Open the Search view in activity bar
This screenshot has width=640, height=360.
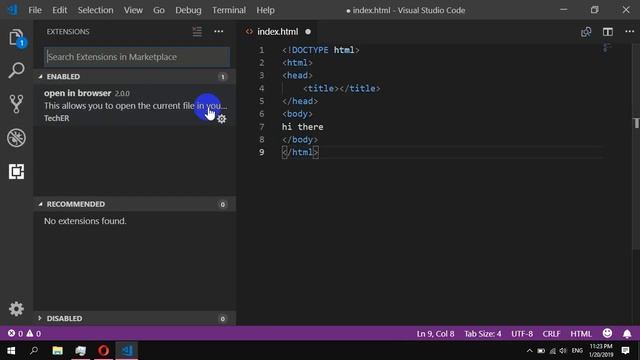pyautogui.click(x=16, y=71)
